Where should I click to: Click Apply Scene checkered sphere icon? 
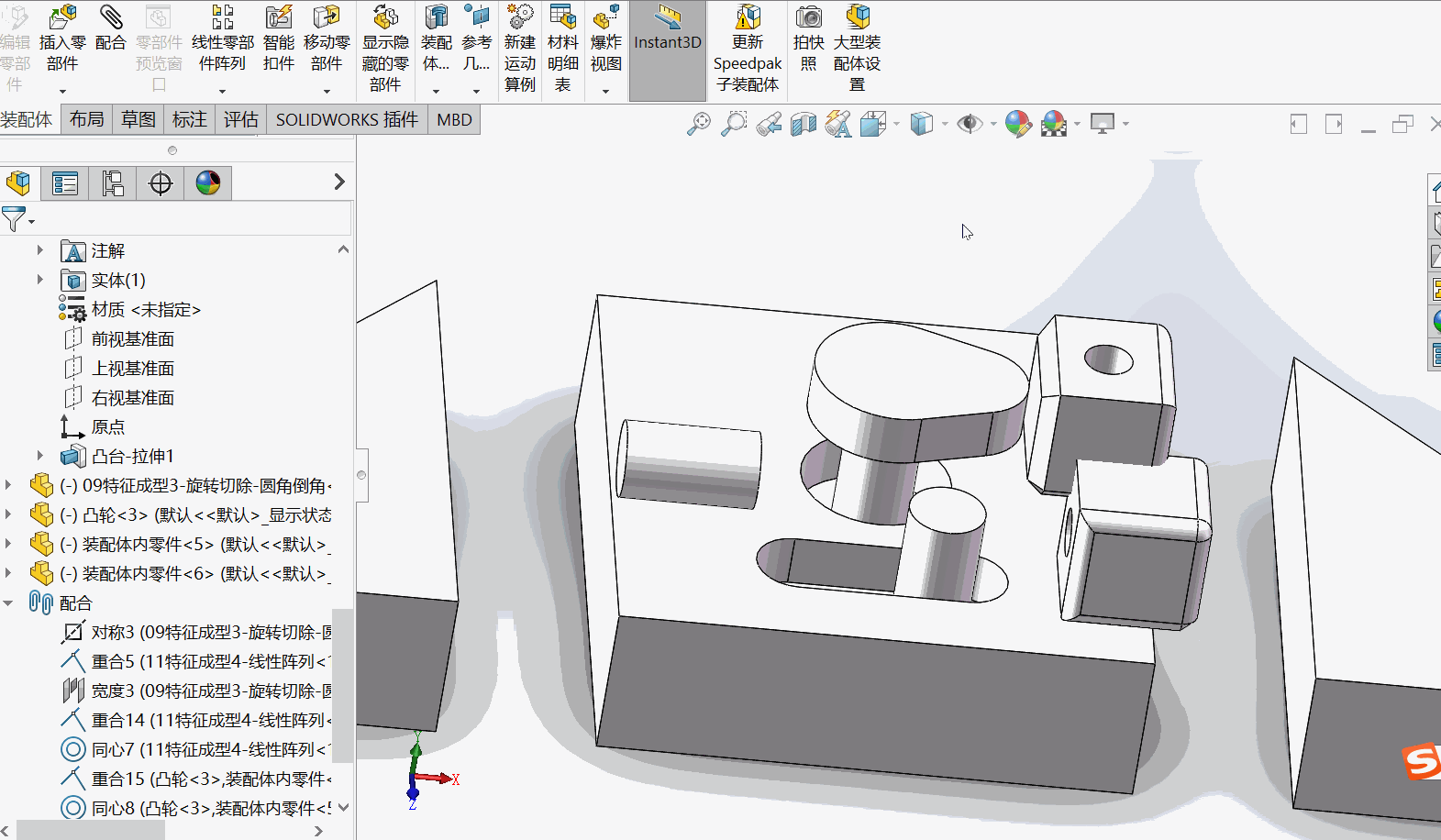tap(1055, 123)
